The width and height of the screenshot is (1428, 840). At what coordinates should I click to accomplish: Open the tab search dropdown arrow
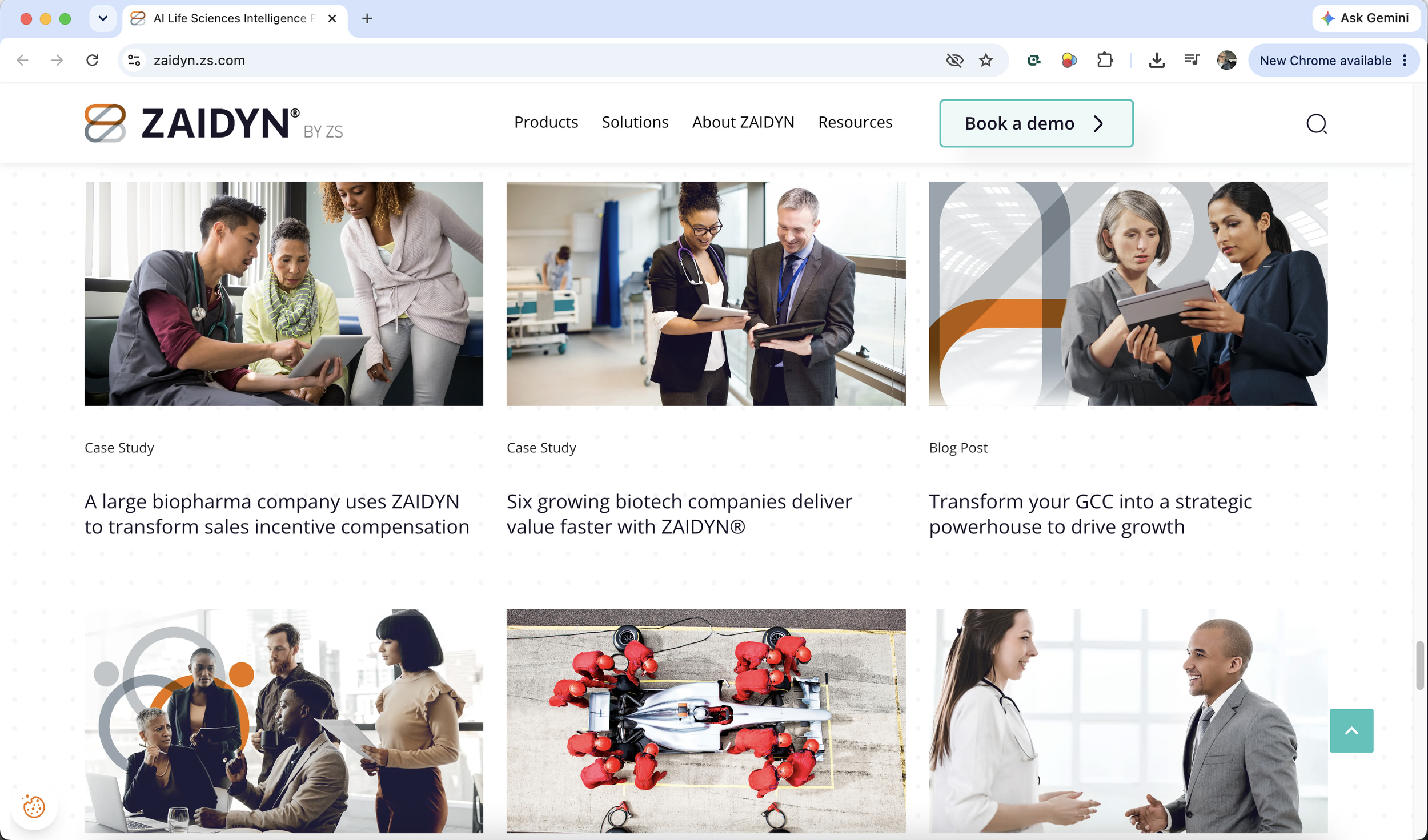point(103,18)
